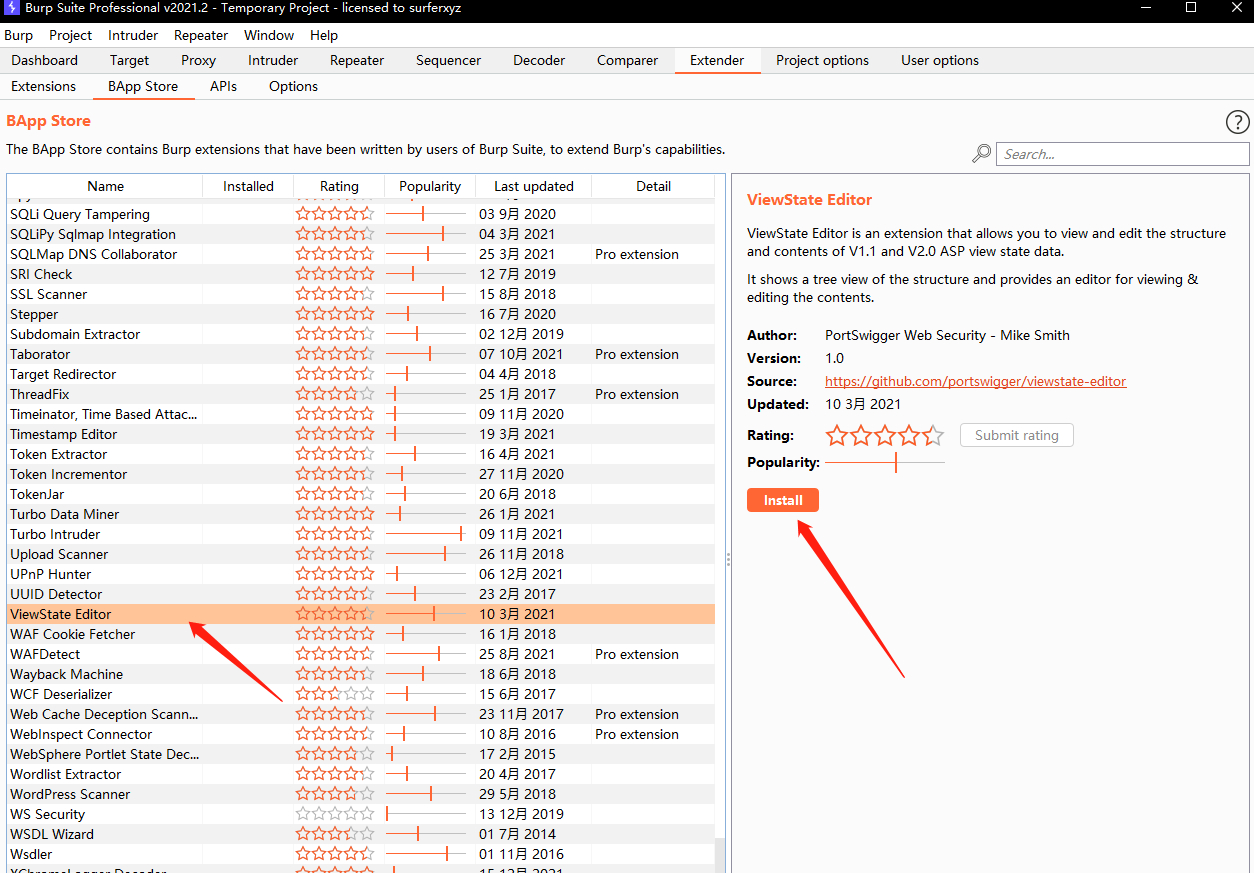This screenshot has height=873, width=1254.
Task: Click the third rating star in details panel
Action: 885,435
